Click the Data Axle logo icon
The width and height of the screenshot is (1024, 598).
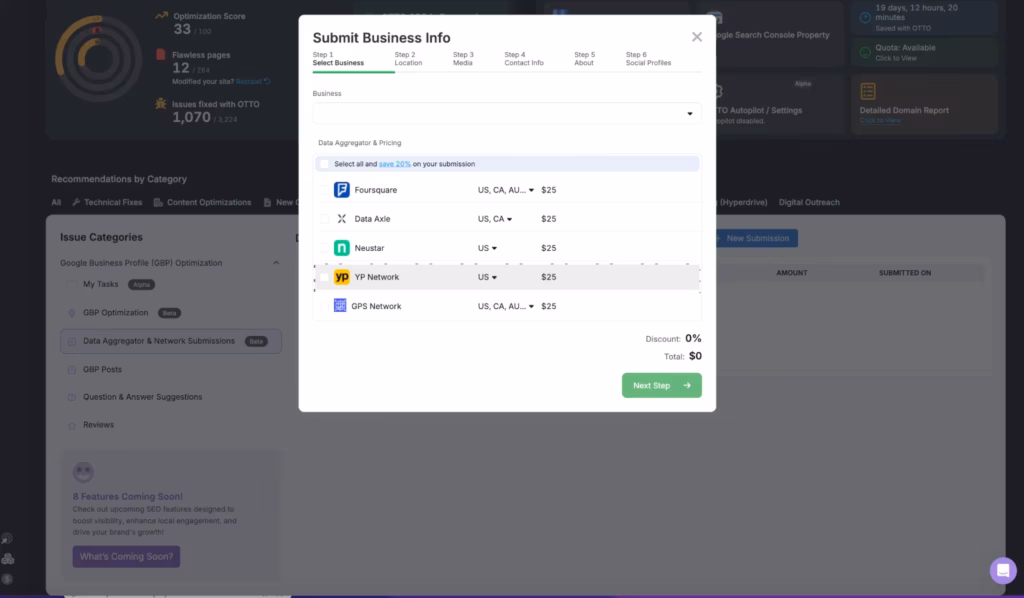(x=342, y=218)
